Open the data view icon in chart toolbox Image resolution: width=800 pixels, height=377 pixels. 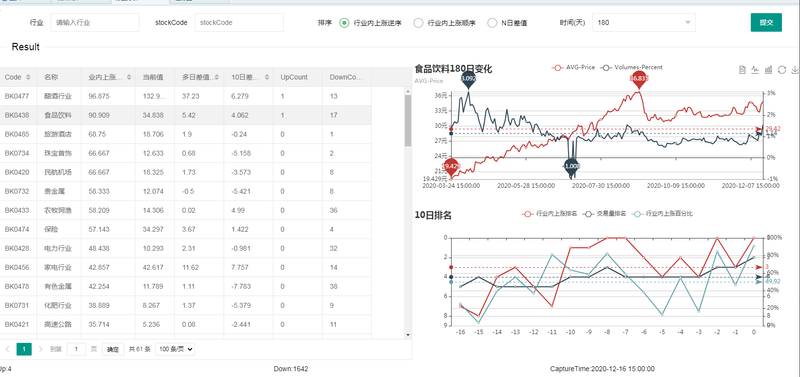(x=742, y=70)
